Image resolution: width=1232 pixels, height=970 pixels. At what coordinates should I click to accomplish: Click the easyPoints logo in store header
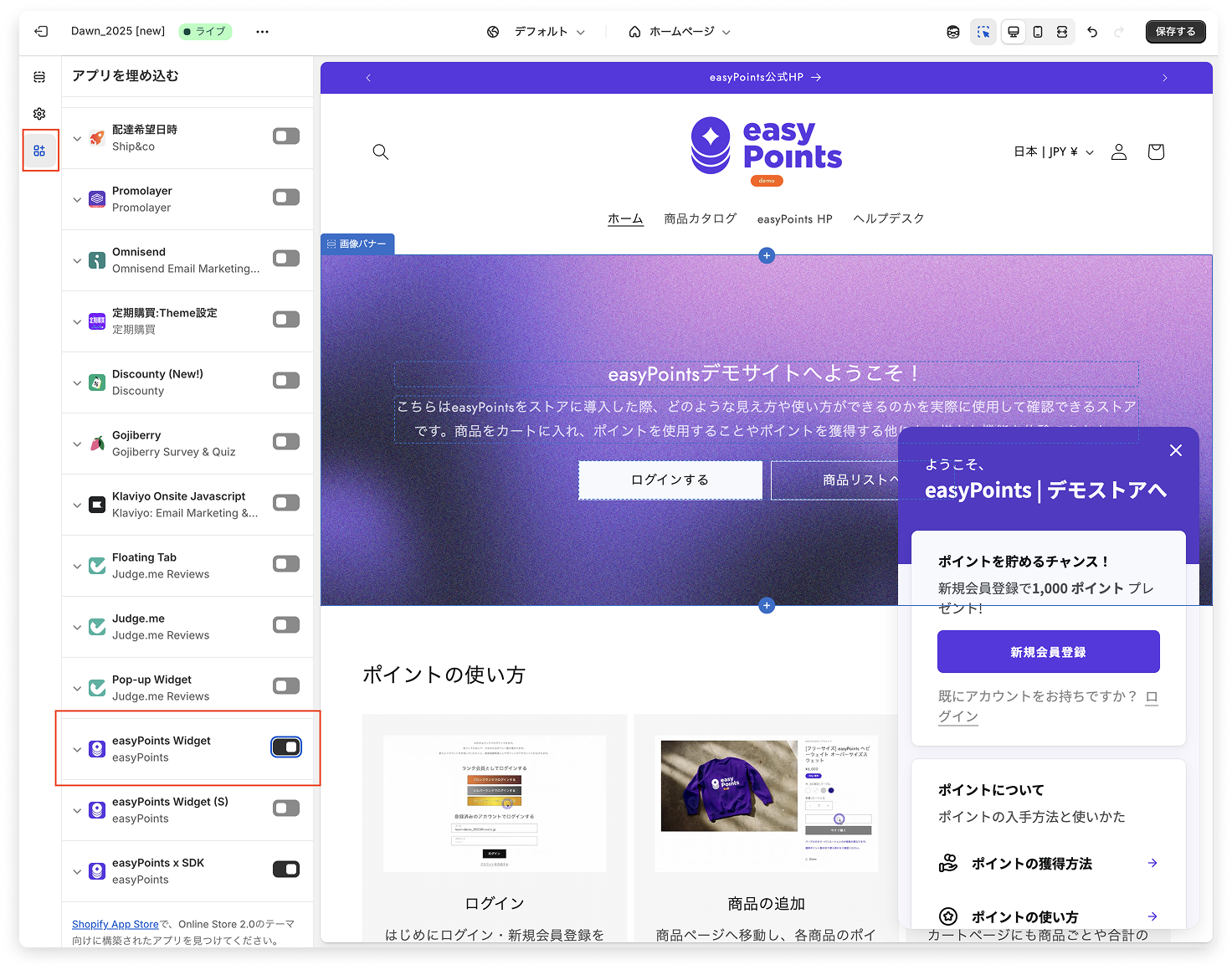pyautogui.click(x=766, y=151)
